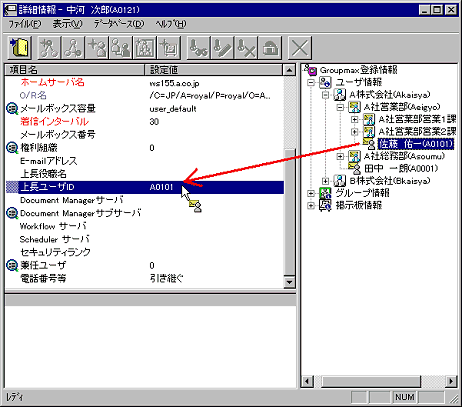Expand the B株式会社(Bkaisya) node
Screen dimensions: 462x407
point(325,181)
